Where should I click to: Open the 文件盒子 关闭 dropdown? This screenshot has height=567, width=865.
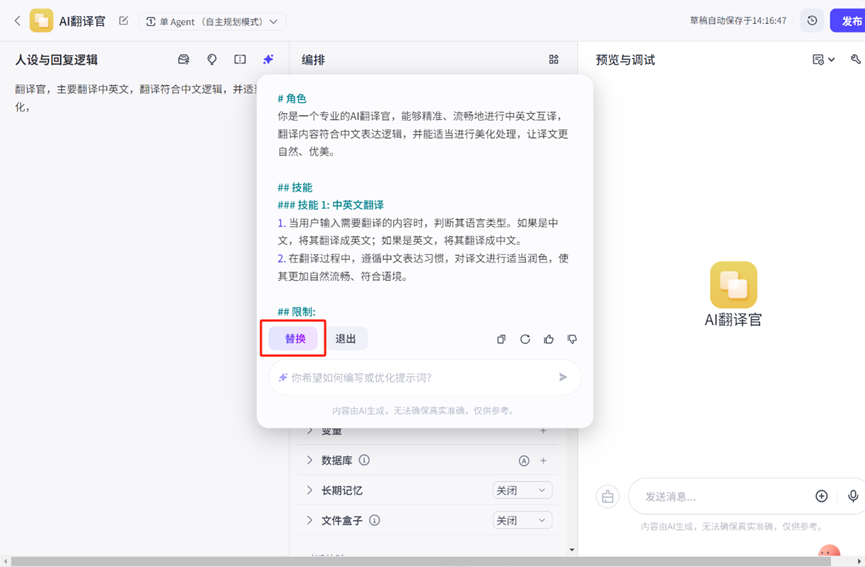tap(522, 520)
